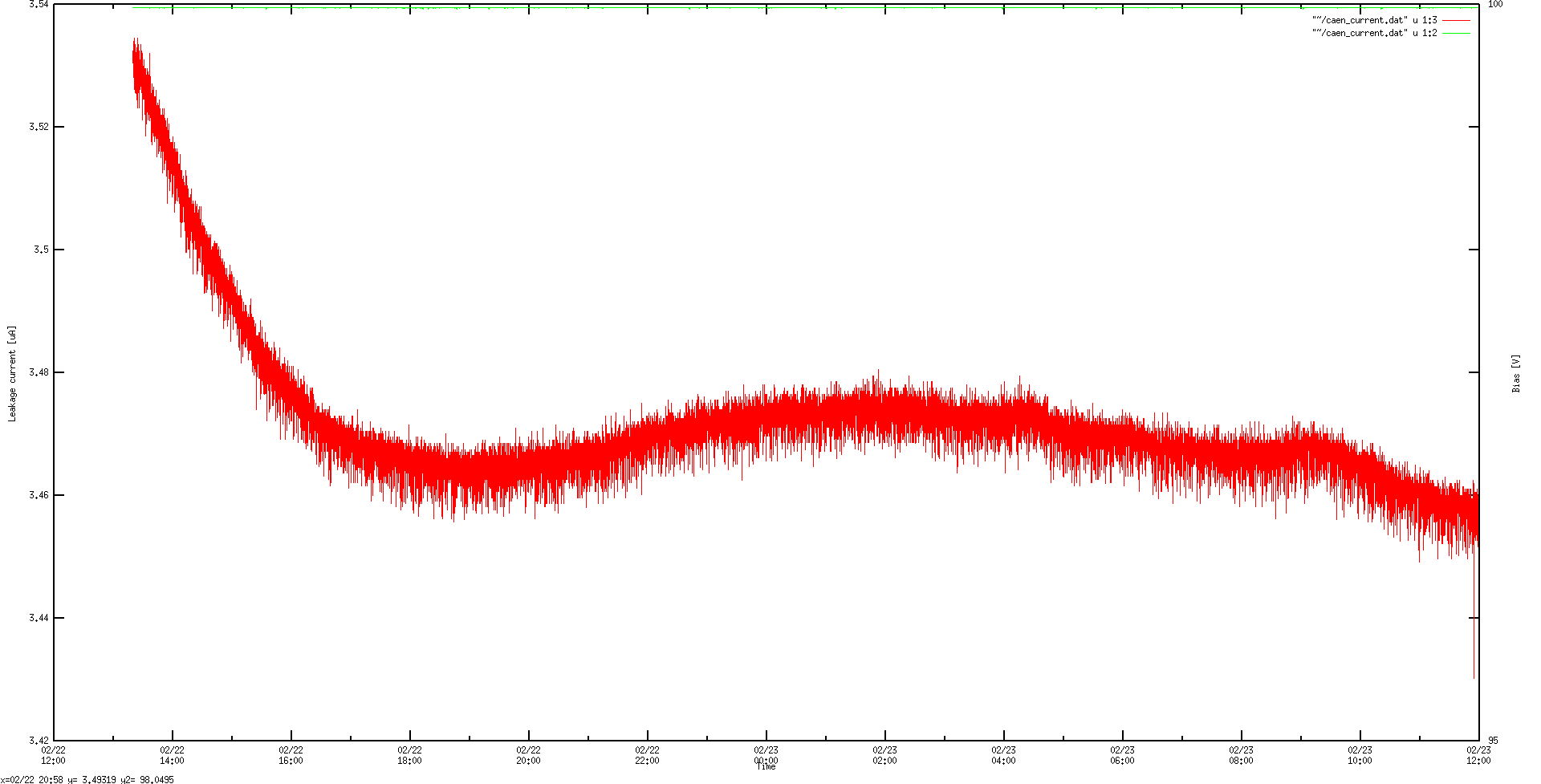This screenshot has height=784, width=1541.
Task: Click the "Time" x-axis label
Action: (x=766, y=767)
